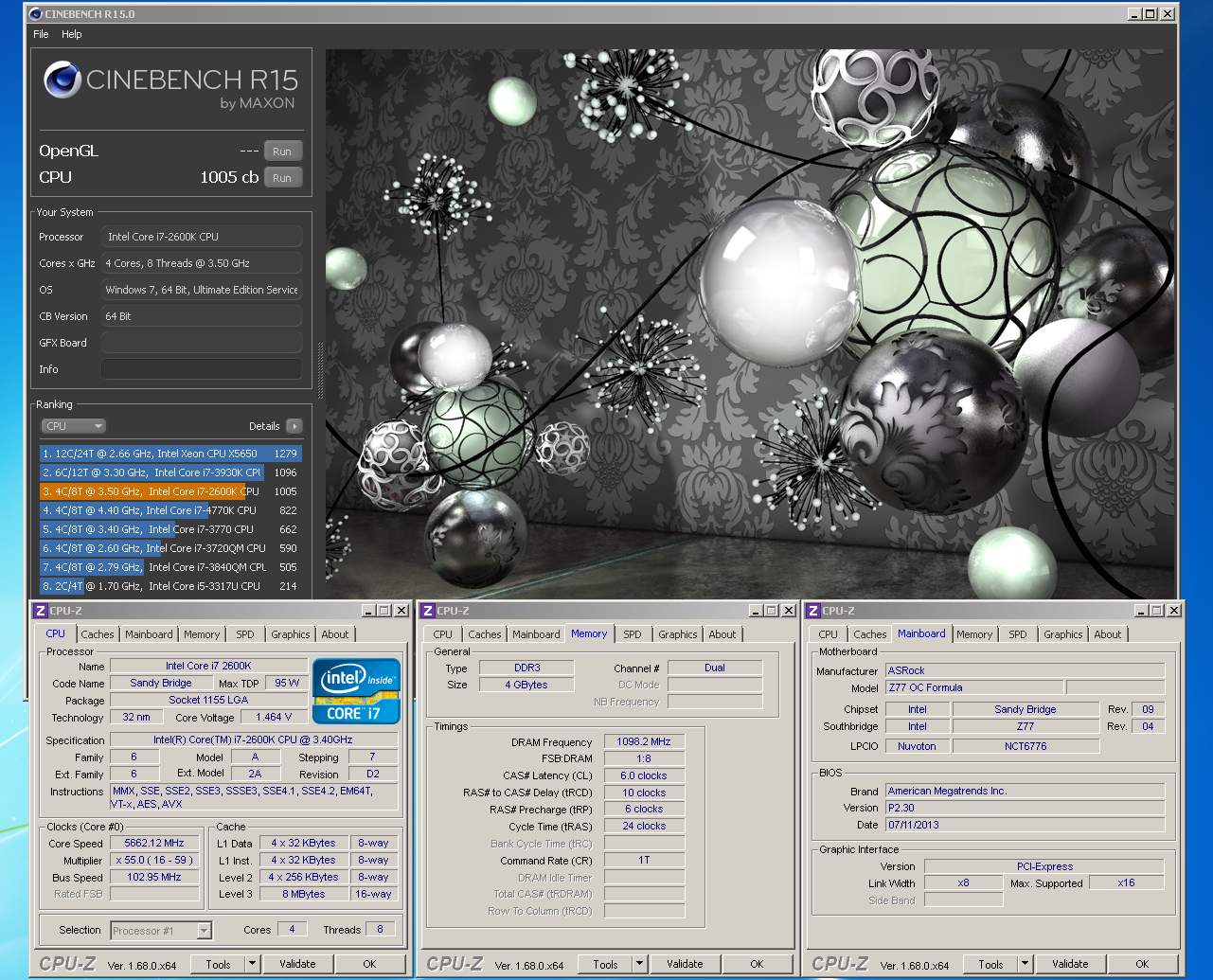
Task: Select the i5-3317U ranking entry
Action: [170, 586]
